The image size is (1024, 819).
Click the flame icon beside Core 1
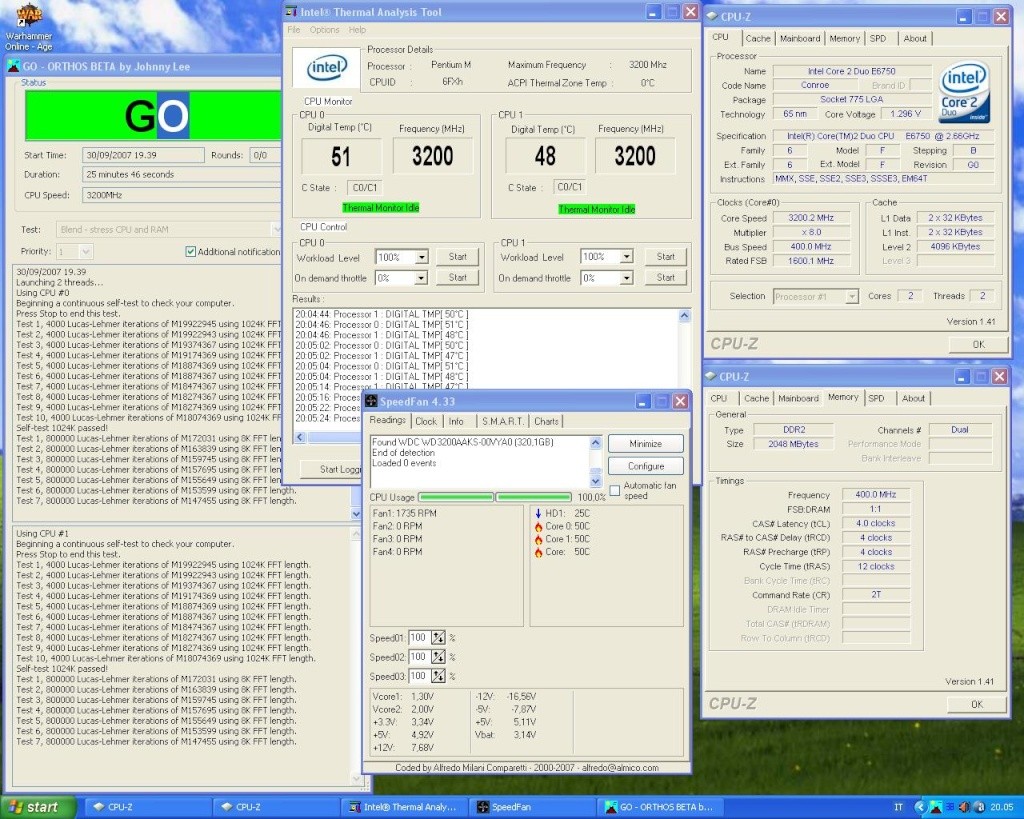pyautogui.click(x=538, y=539)
